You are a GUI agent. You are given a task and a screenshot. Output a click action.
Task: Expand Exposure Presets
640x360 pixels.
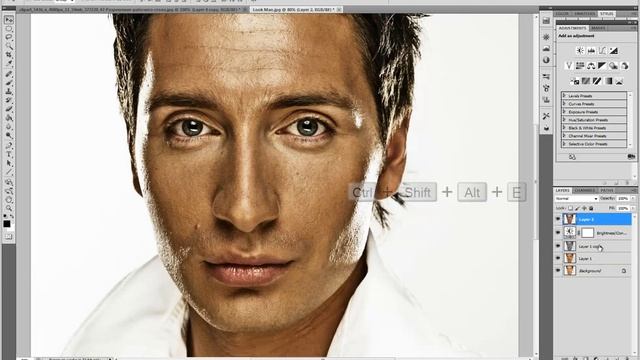tap(564, 111)
